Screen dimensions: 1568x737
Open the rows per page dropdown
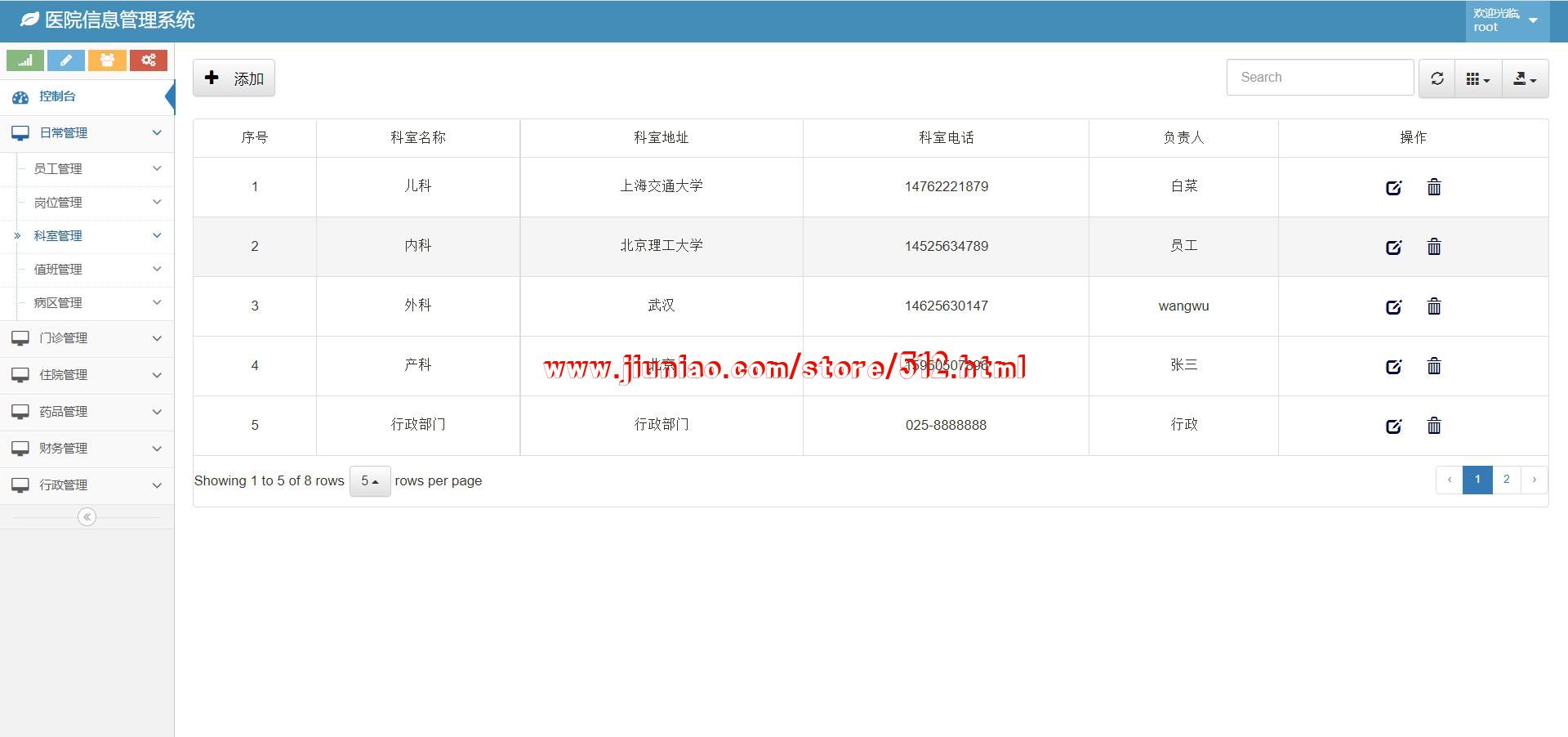point(370,481)
